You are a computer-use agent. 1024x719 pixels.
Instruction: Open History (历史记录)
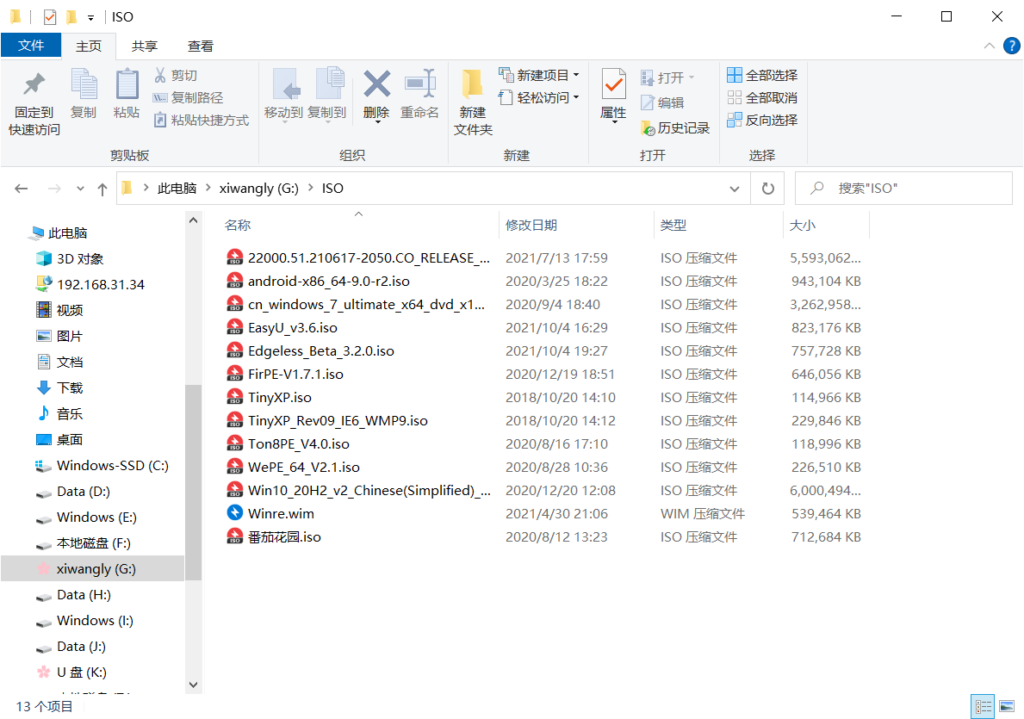pos(675,128)
